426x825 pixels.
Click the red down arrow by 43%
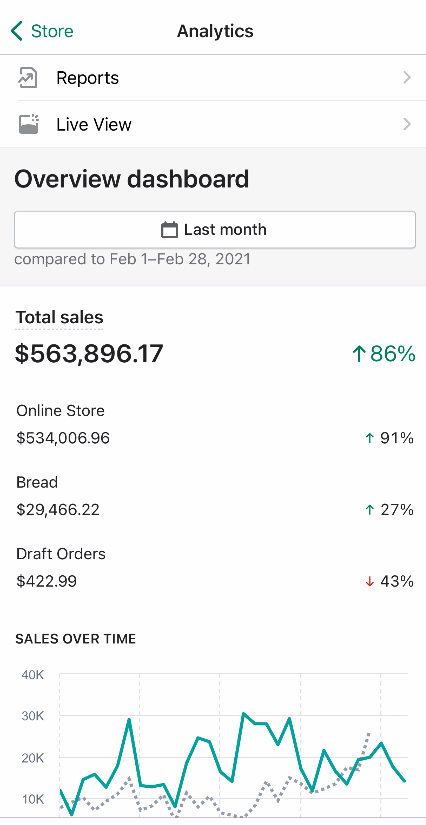click(x=370, y=581)
